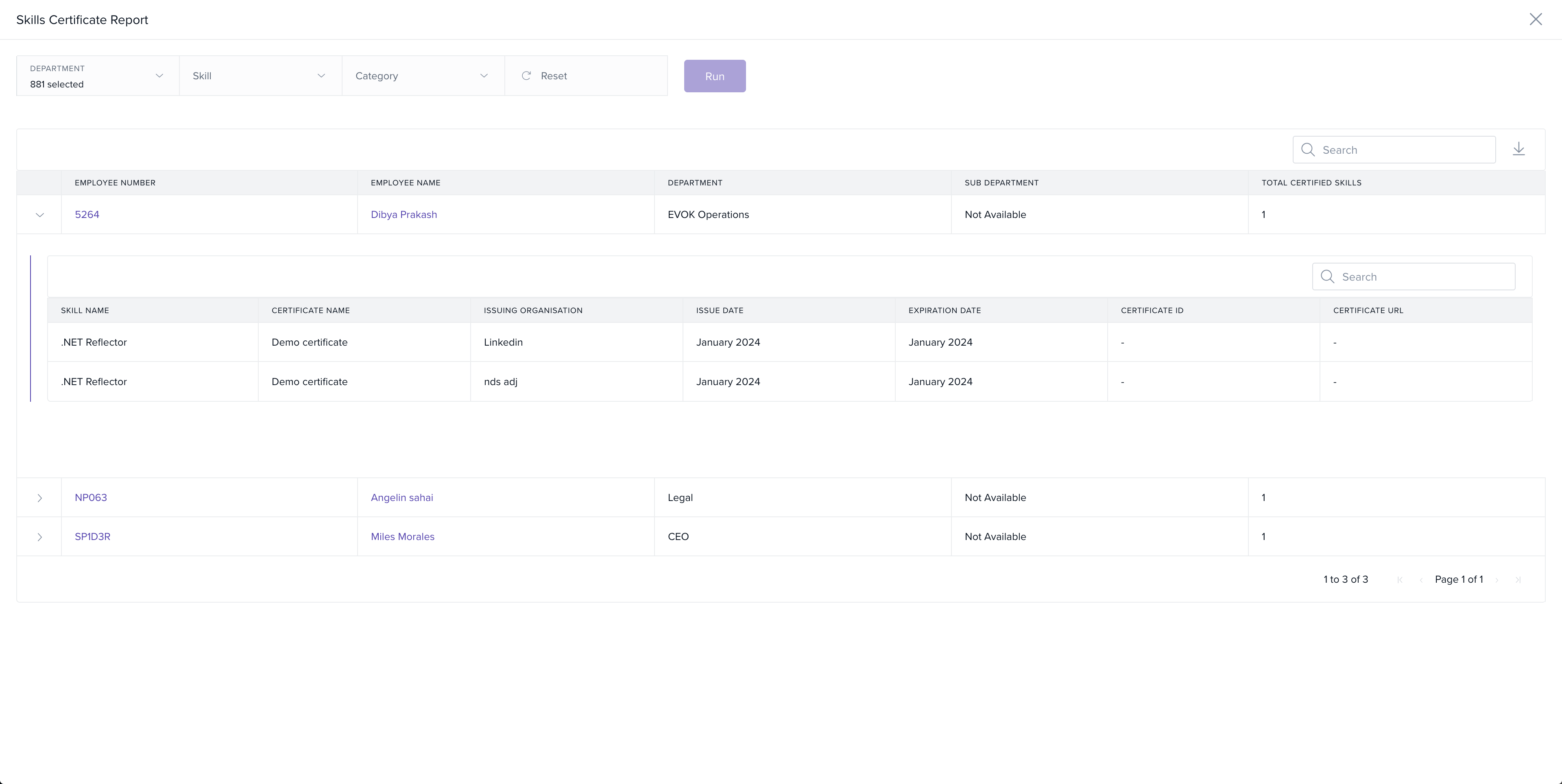Image resolution: width=1562 pixels, height=784 pixels.
Task: Click the magnifier icon in the main search box
Action: [x=1308, y=150]
